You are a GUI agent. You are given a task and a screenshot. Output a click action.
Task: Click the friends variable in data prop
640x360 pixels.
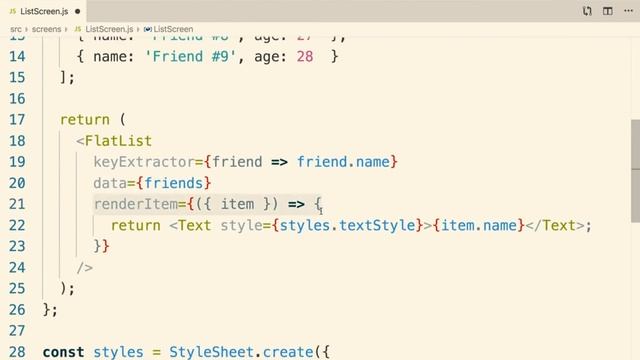[x=173, y=183]
